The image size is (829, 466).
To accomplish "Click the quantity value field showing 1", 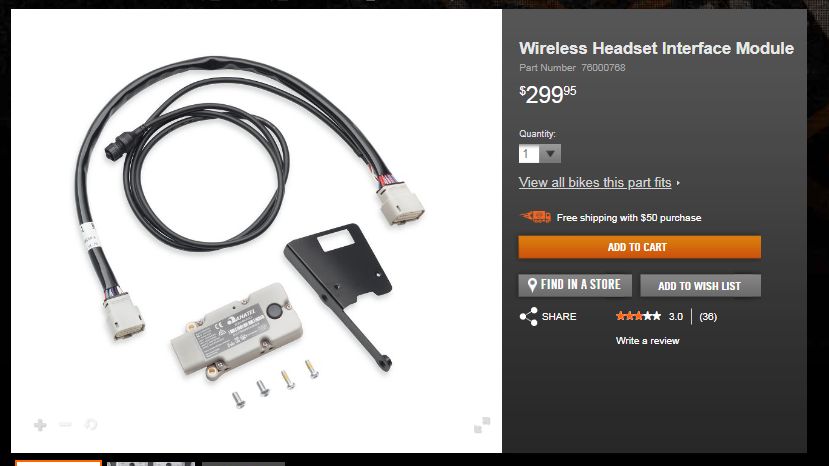I will tap(529, 154).
